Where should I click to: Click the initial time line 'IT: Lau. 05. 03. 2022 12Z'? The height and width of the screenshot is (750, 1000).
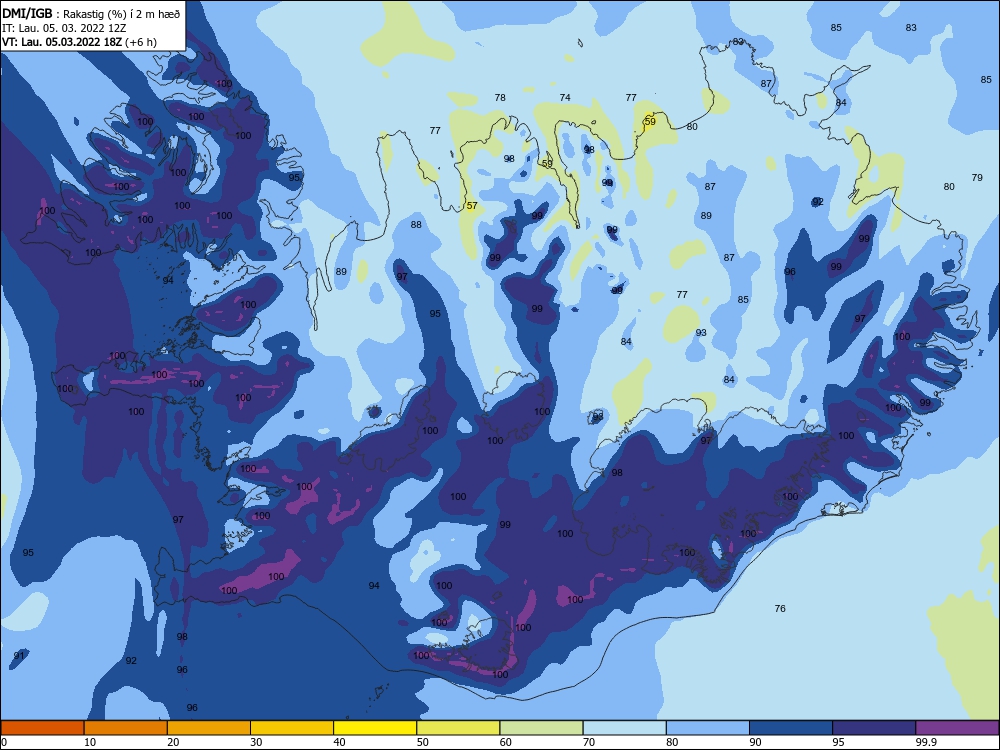click(x=66, y=28)
